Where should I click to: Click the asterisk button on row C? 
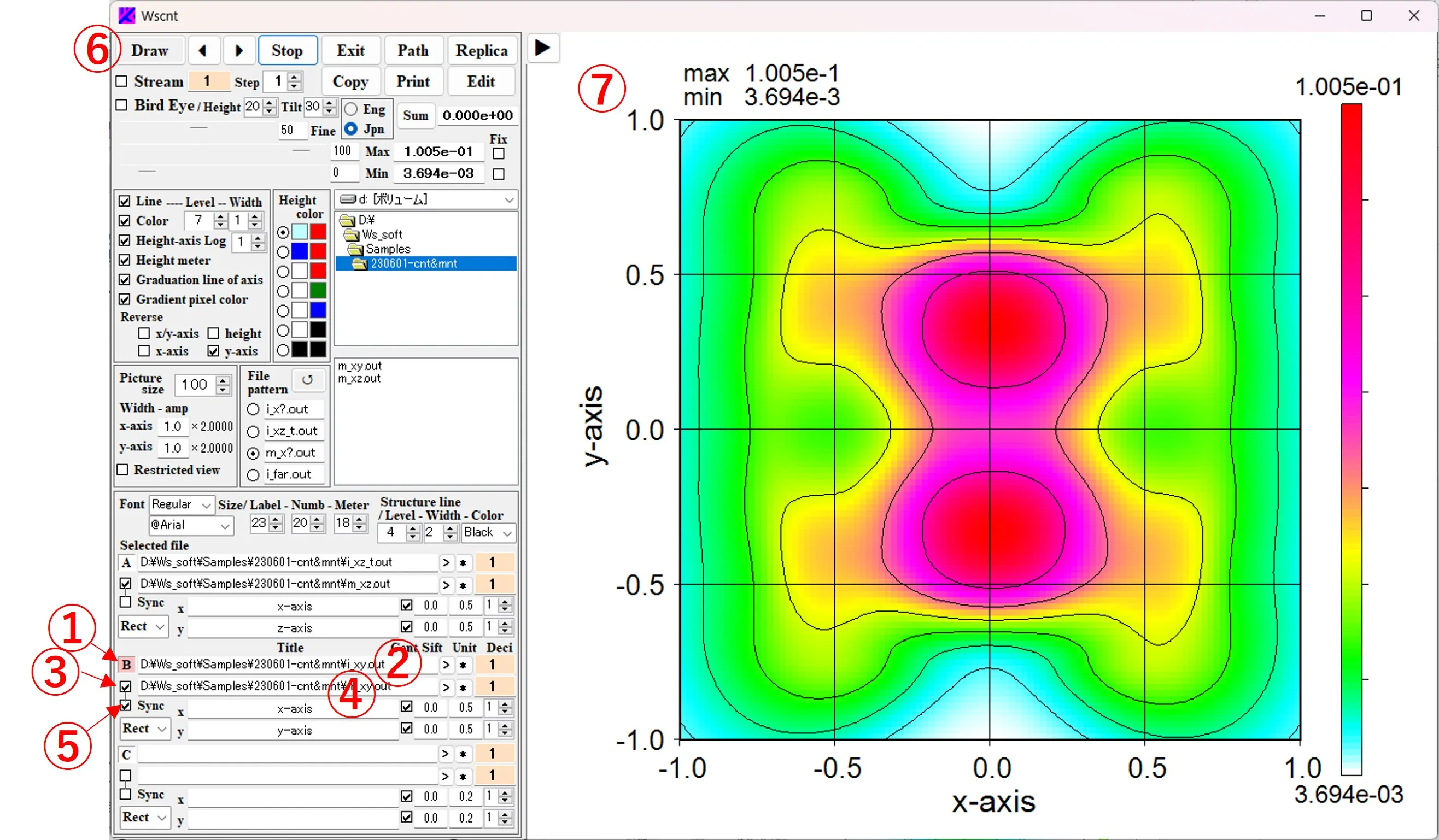[463, 754]
